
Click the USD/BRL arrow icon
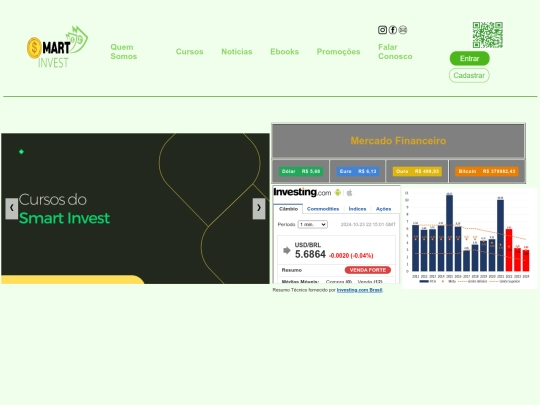[287, 250]
